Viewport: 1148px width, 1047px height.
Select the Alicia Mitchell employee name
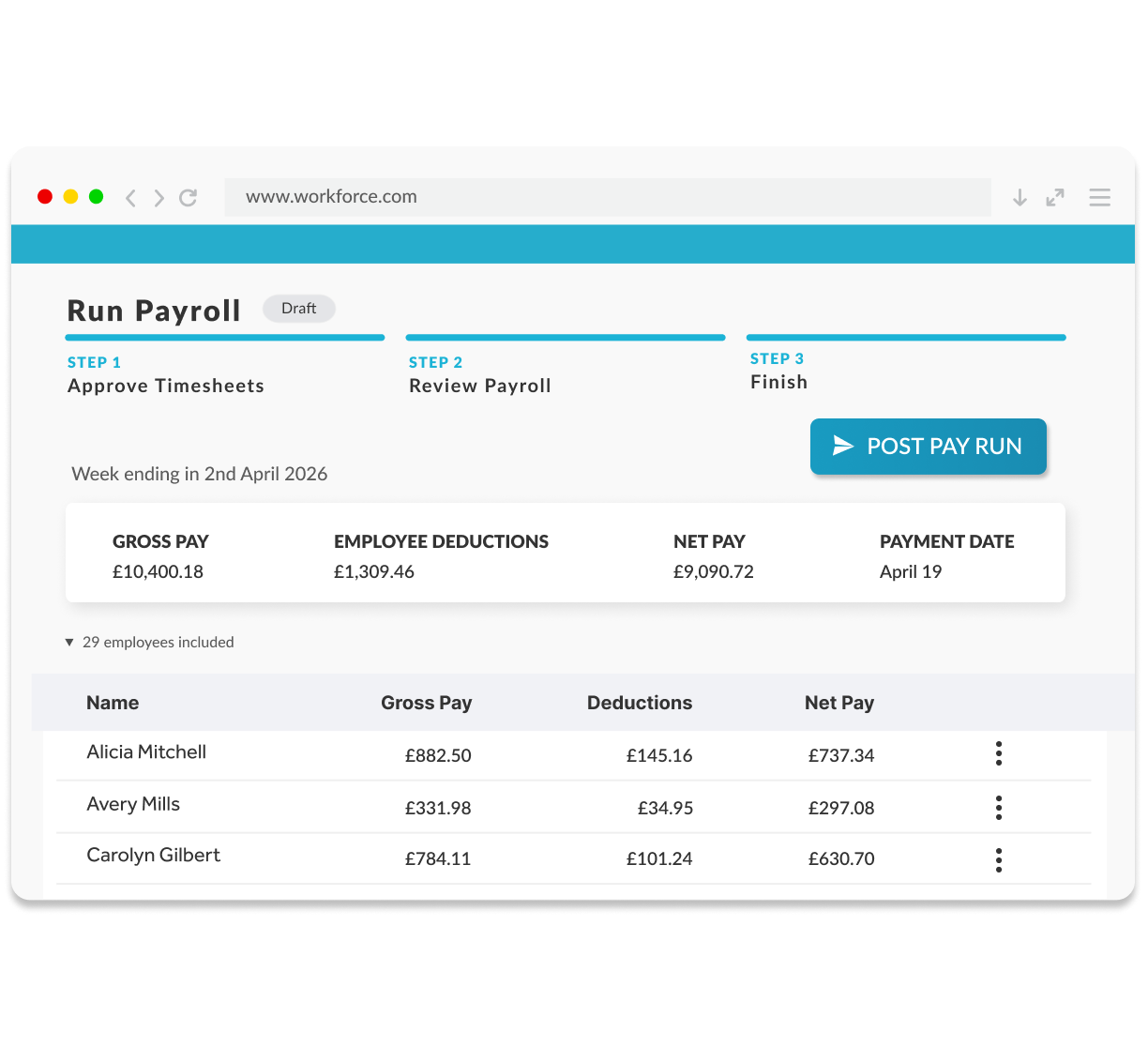click(146, 752)
